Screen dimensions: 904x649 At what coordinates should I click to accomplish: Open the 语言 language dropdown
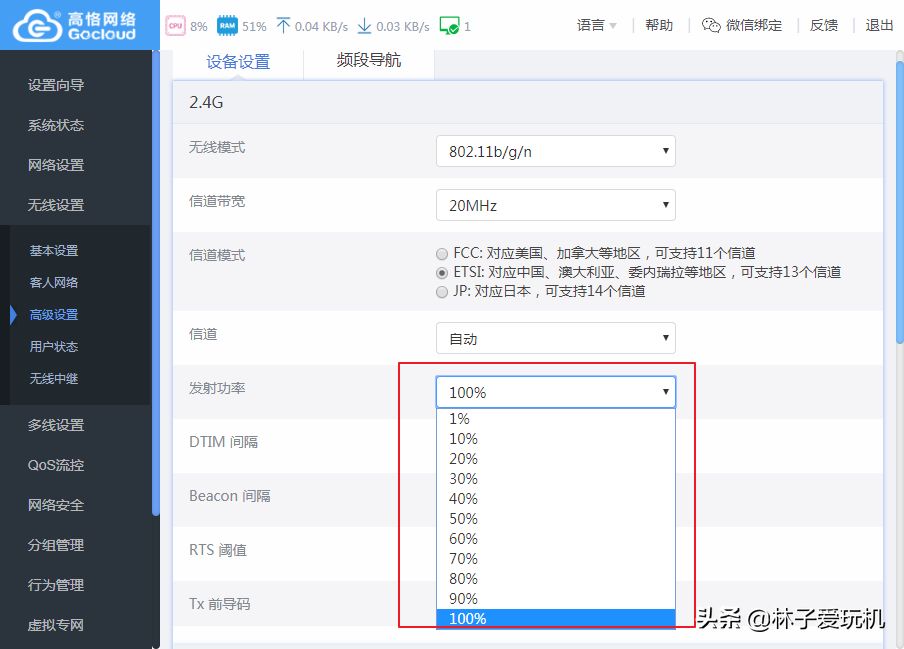click(596, 25)
